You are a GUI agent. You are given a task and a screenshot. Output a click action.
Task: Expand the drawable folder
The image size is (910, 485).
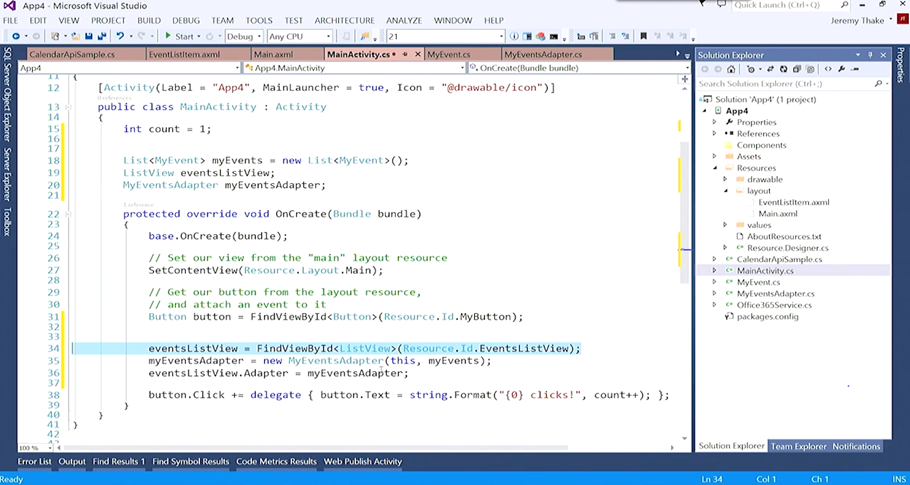pos(725,179)
